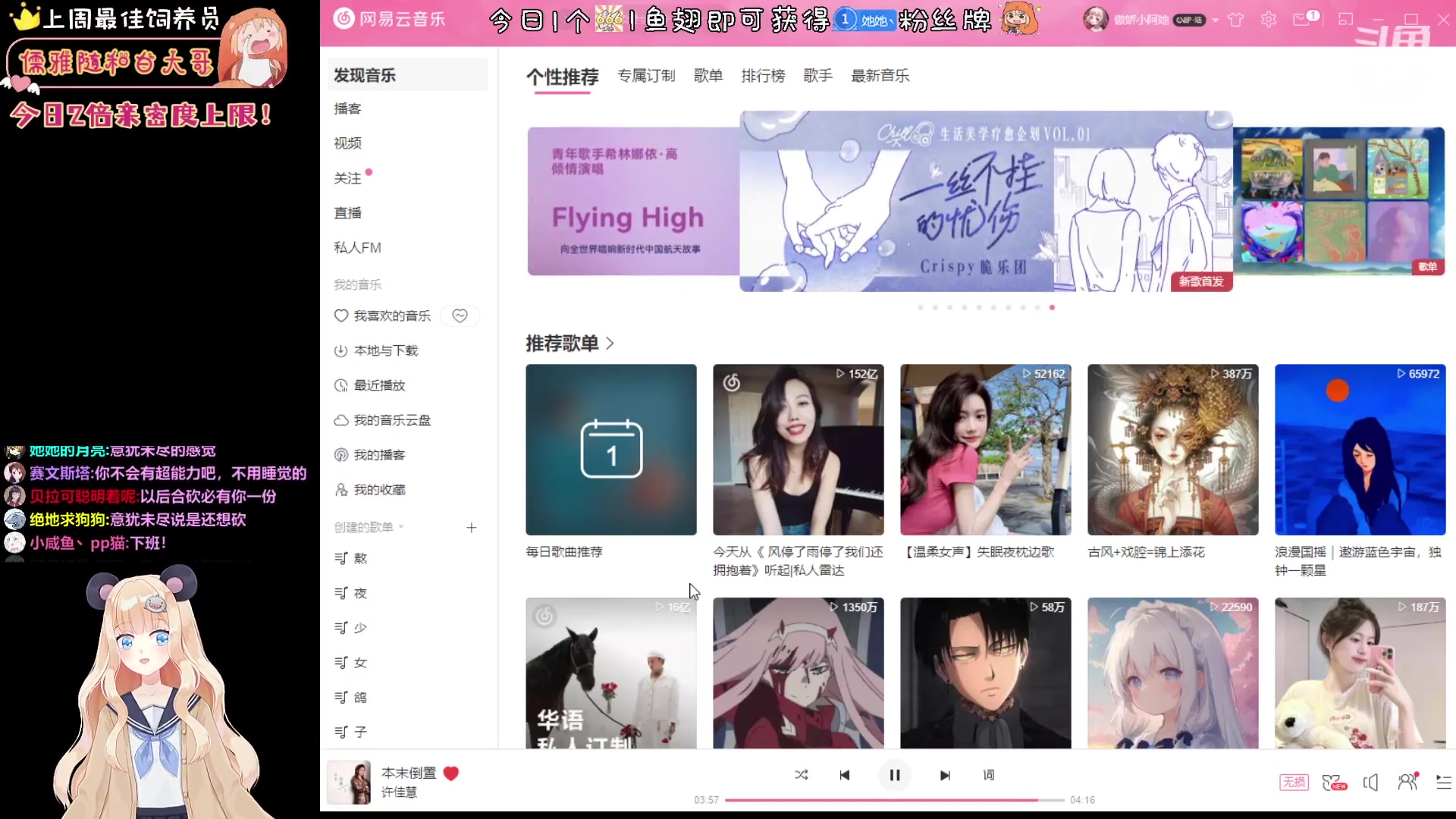Viewport: 1456px width, 819px height.
Task: Unlike the song via red heart
Action: click(x=451, y=773)
